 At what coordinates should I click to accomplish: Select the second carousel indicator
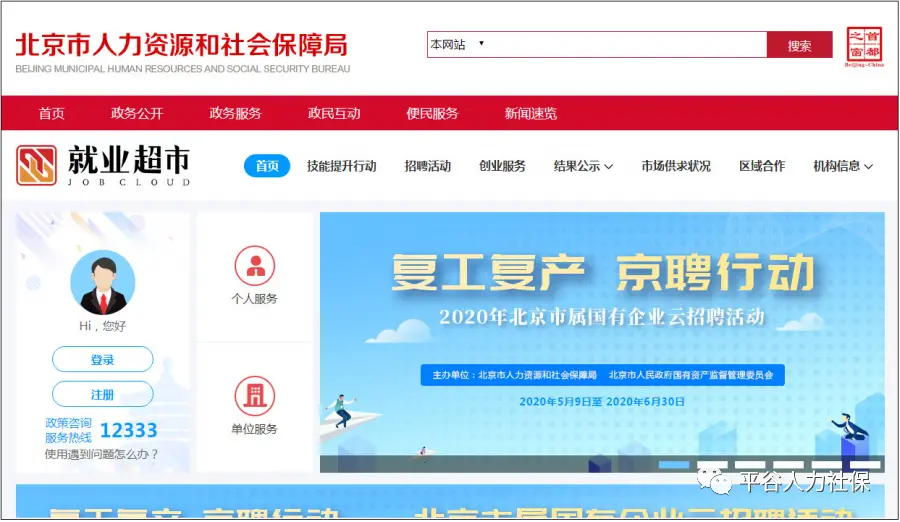[x=712, y=464]
